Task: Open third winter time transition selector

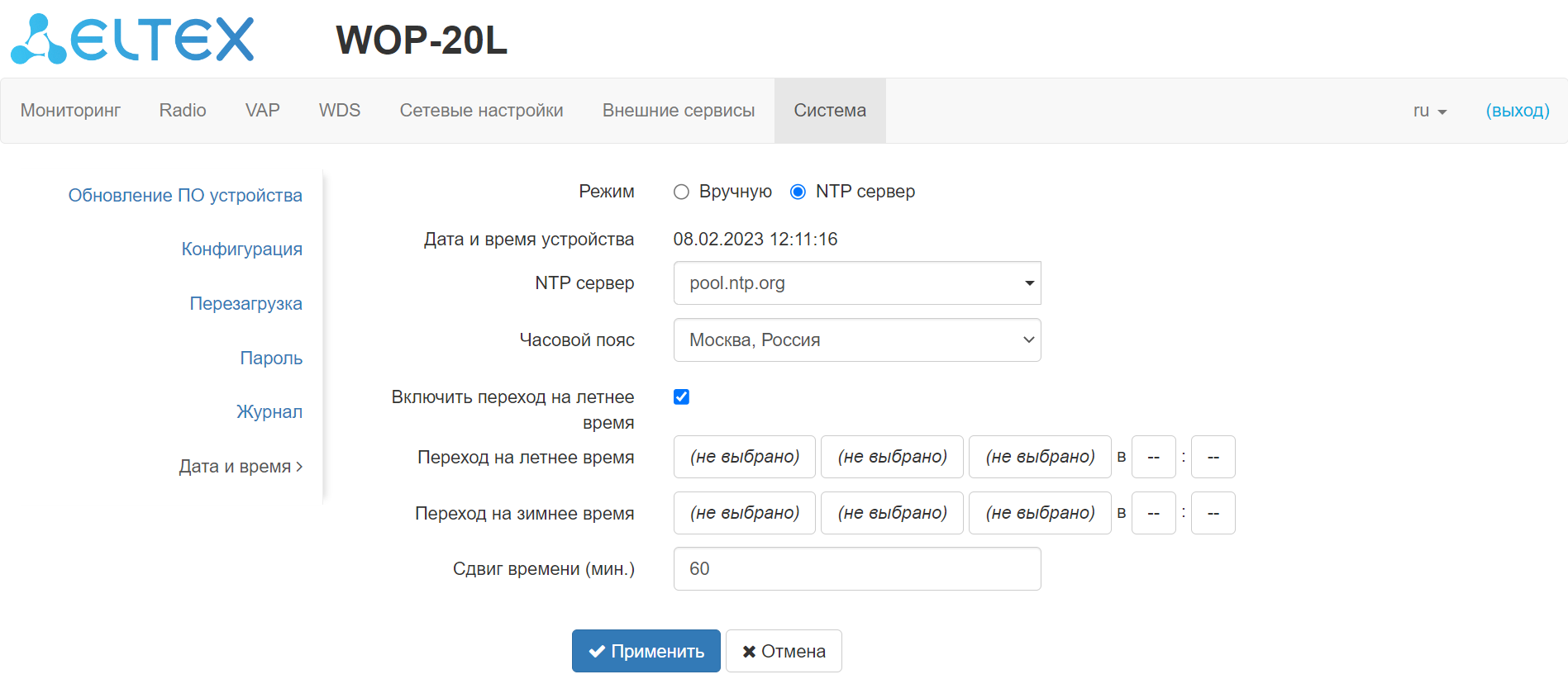Action: (x=1040, y=513)
